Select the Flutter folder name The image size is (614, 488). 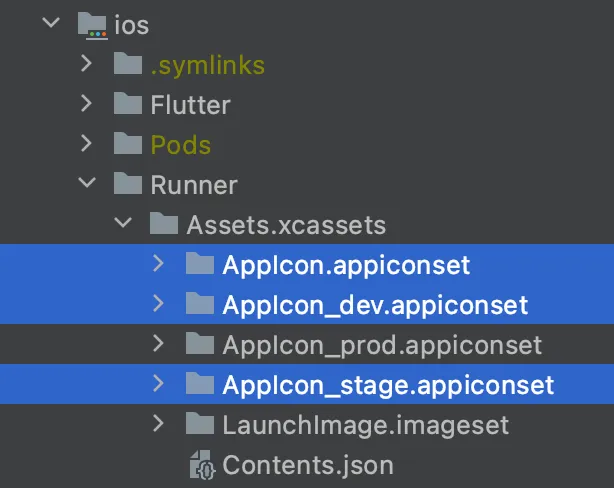[x=190, y=104]
